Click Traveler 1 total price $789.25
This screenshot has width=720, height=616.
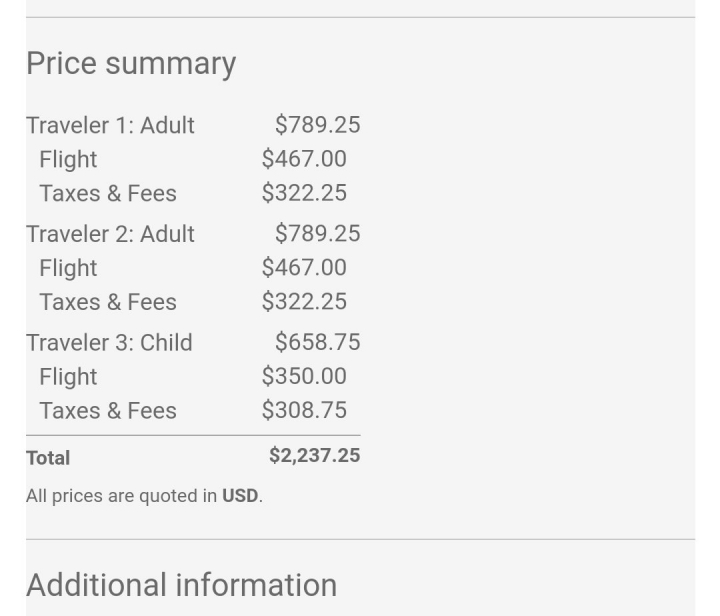(x=318, y=125)
